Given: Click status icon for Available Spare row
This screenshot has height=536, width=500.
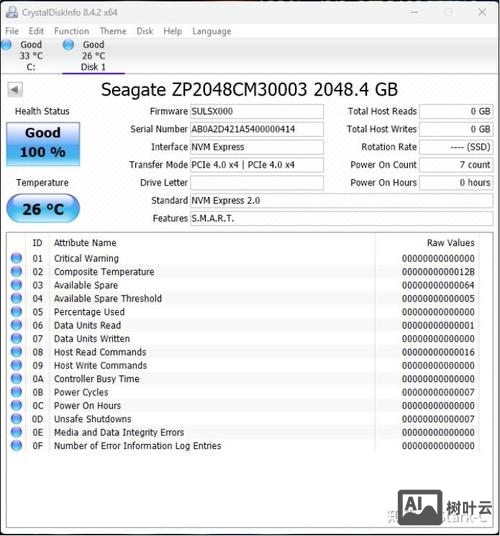Looking at the screenshot, I should click(x=16, y=285).
